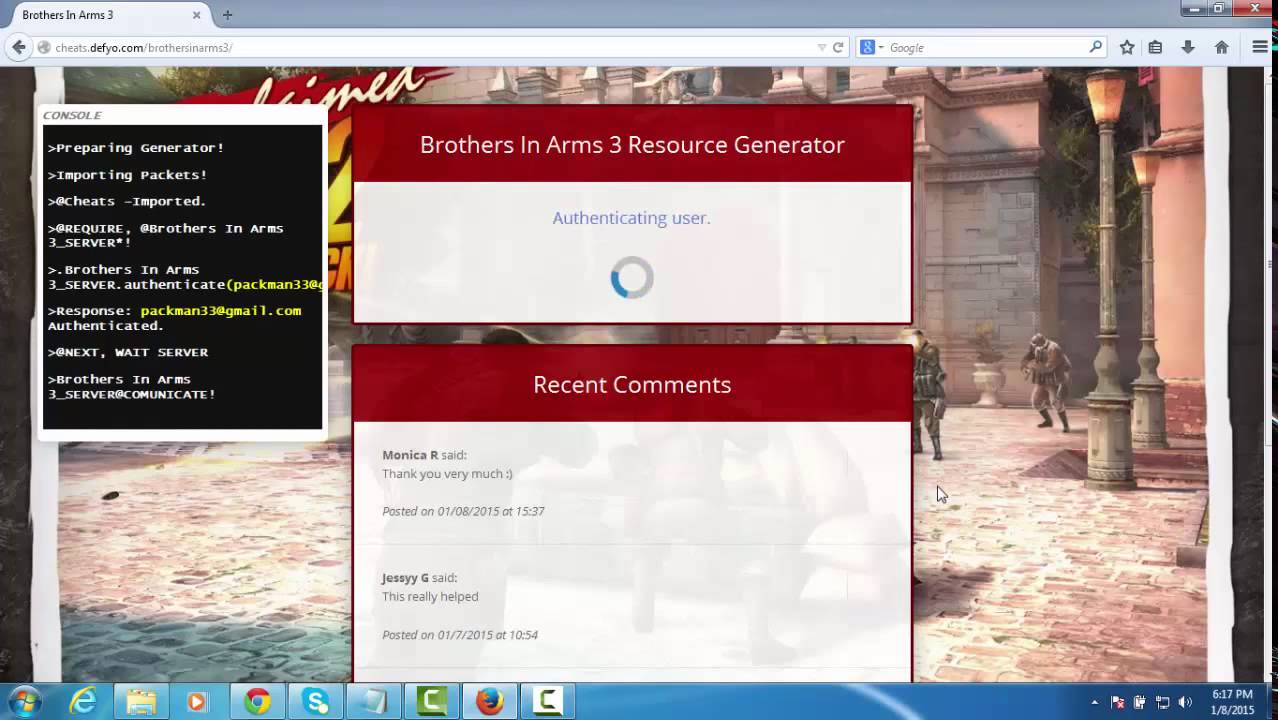Image resolution: width=1278 pixels, height=720 pixels.
Task: Click the loading spinner
Action: (x=632, y=278)
